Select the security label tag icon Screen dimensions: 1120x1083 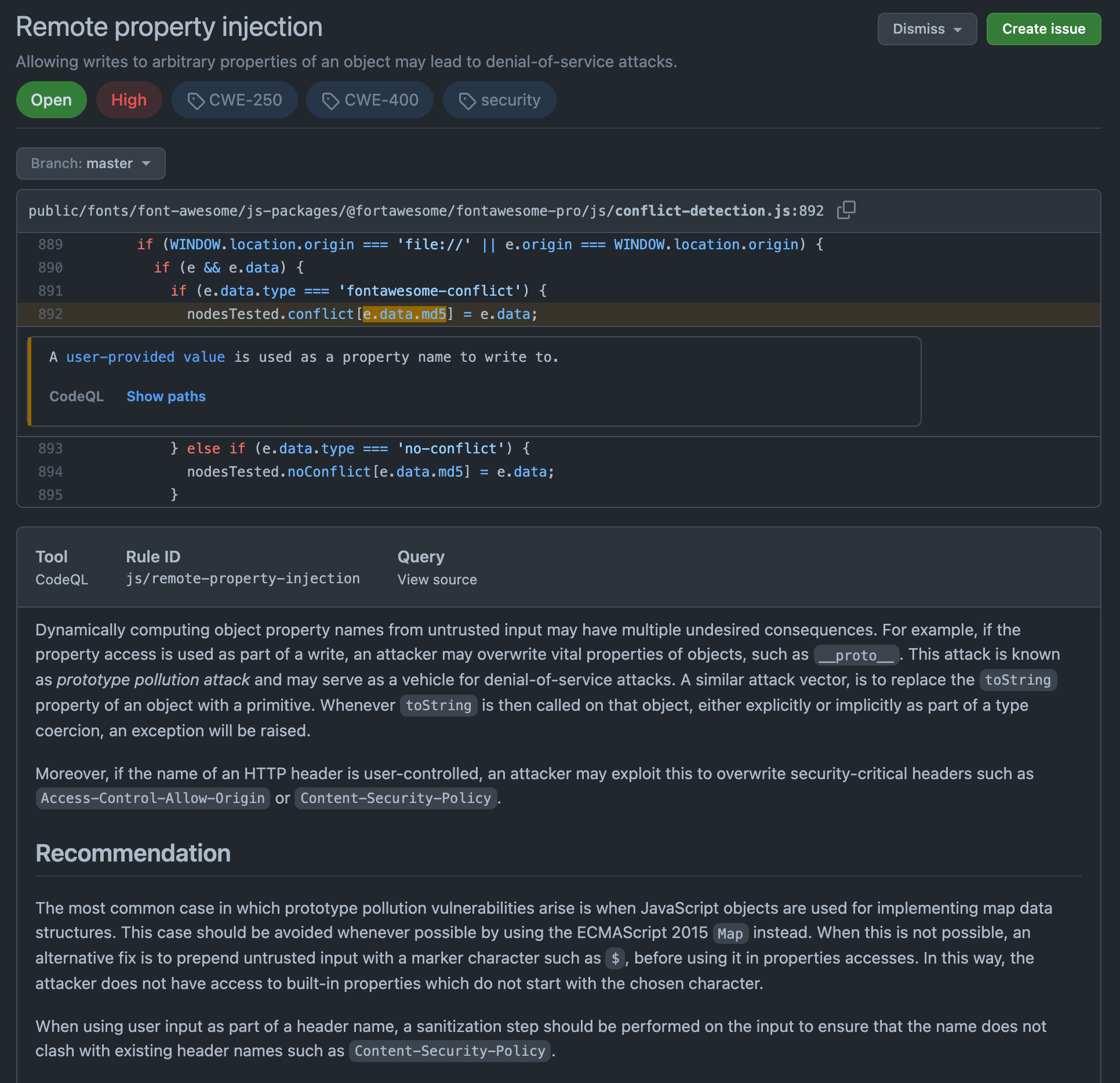pos(466,100)
